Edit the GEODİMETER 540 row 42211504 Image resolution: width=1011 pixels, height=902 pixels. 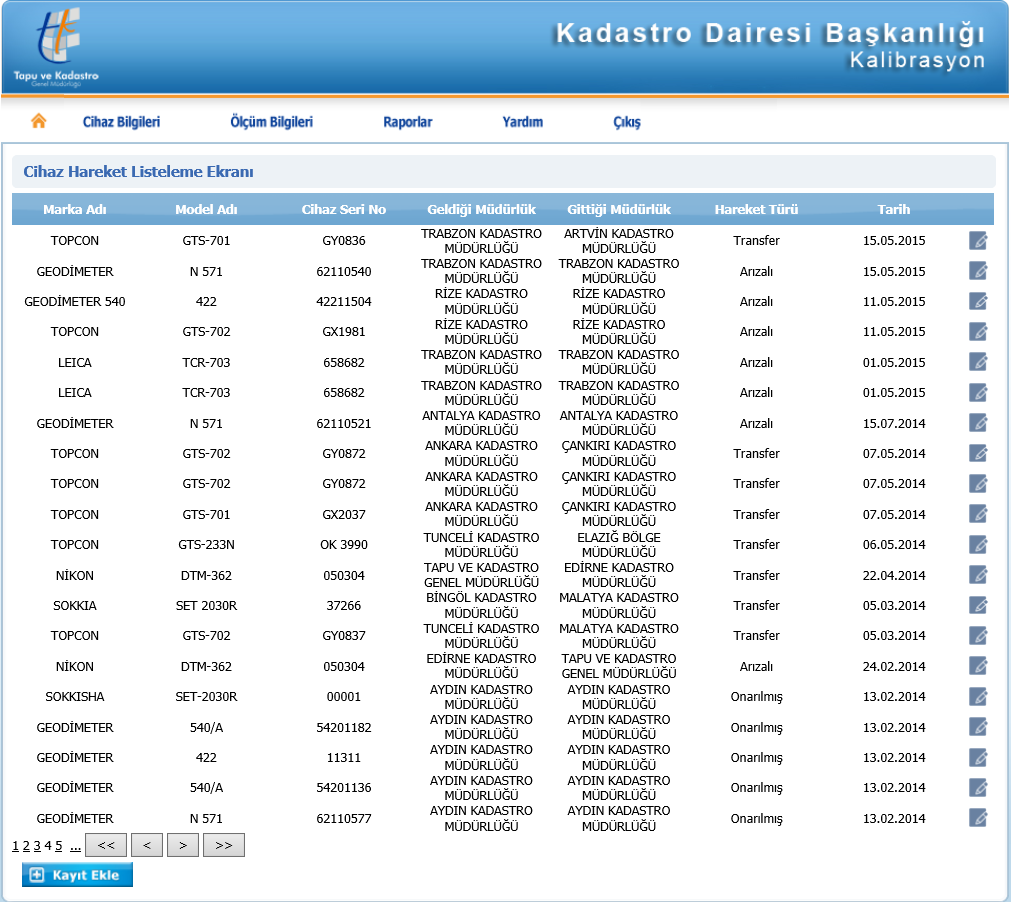click(x=978, y=301)
